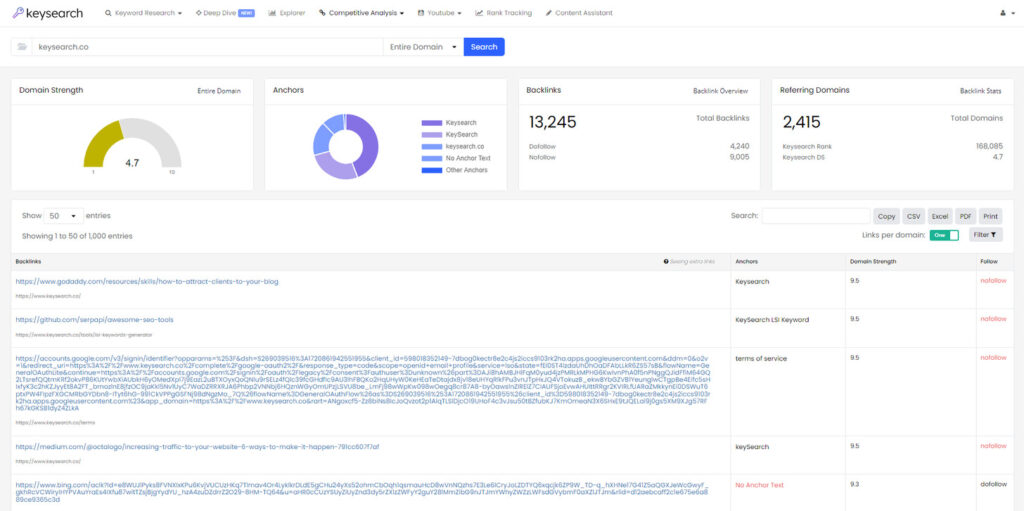Open the Competitive Analysis menu

[x=361, y=13]
